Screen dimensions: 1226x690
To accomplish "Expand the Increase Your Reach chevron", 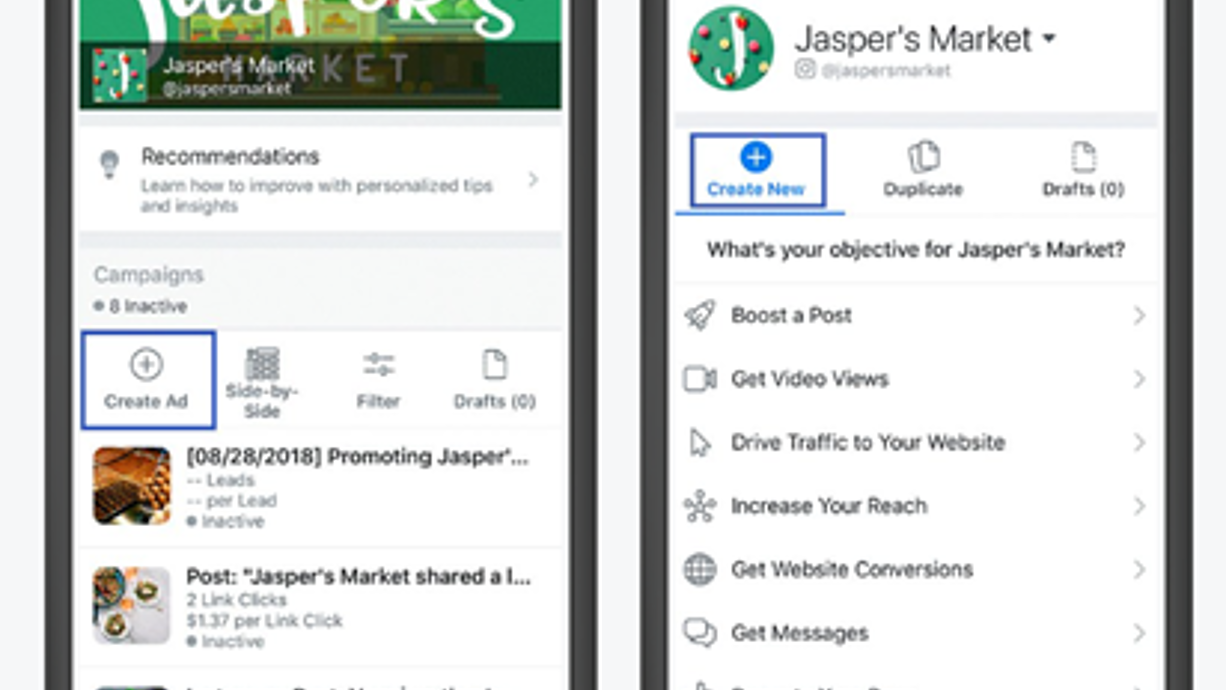I will (1139, 506).
